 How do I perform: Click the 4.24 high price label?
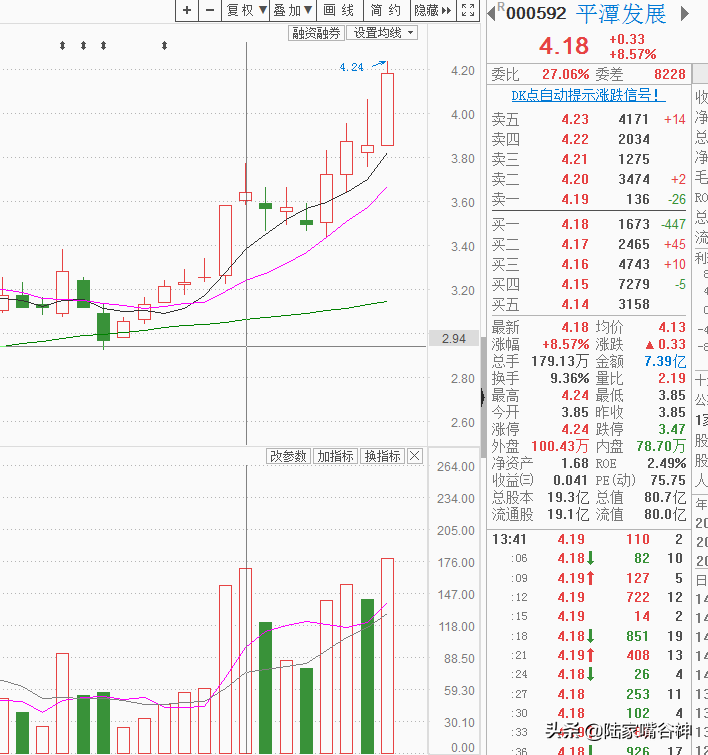(x=352, y=67)
